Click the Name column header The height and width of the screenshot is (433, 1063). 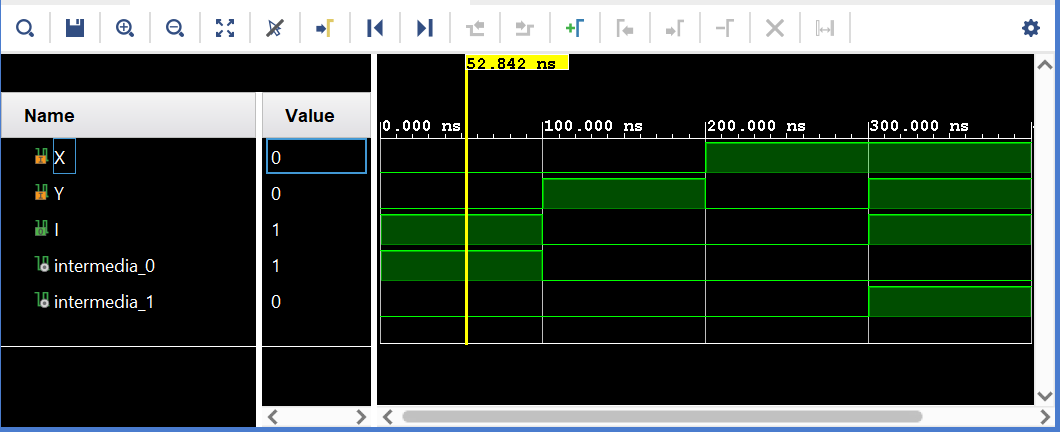point(49,116)
